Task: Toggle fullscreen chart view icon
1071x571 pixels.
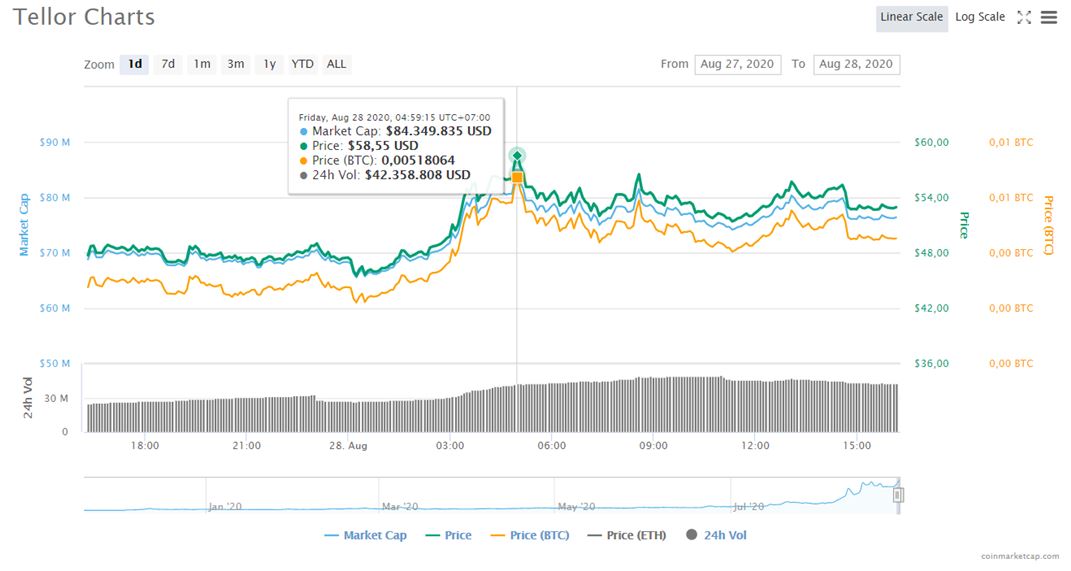Action: pos(1024,18)
